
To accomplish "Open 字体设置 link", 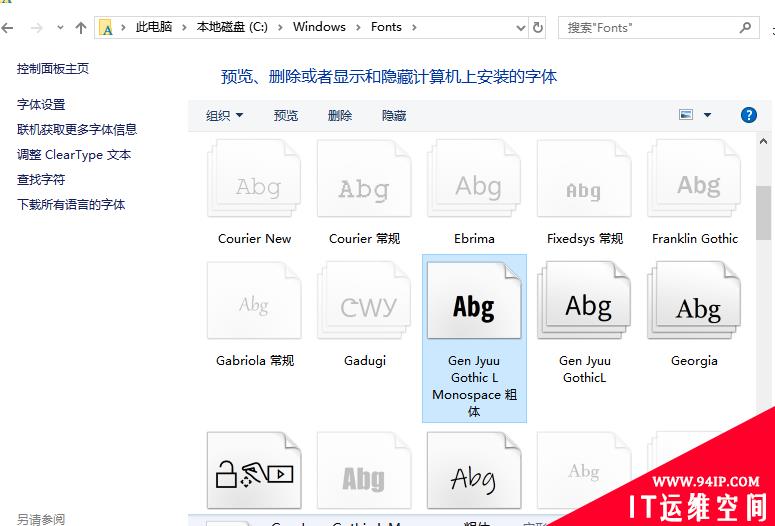I will pos(41,105).
